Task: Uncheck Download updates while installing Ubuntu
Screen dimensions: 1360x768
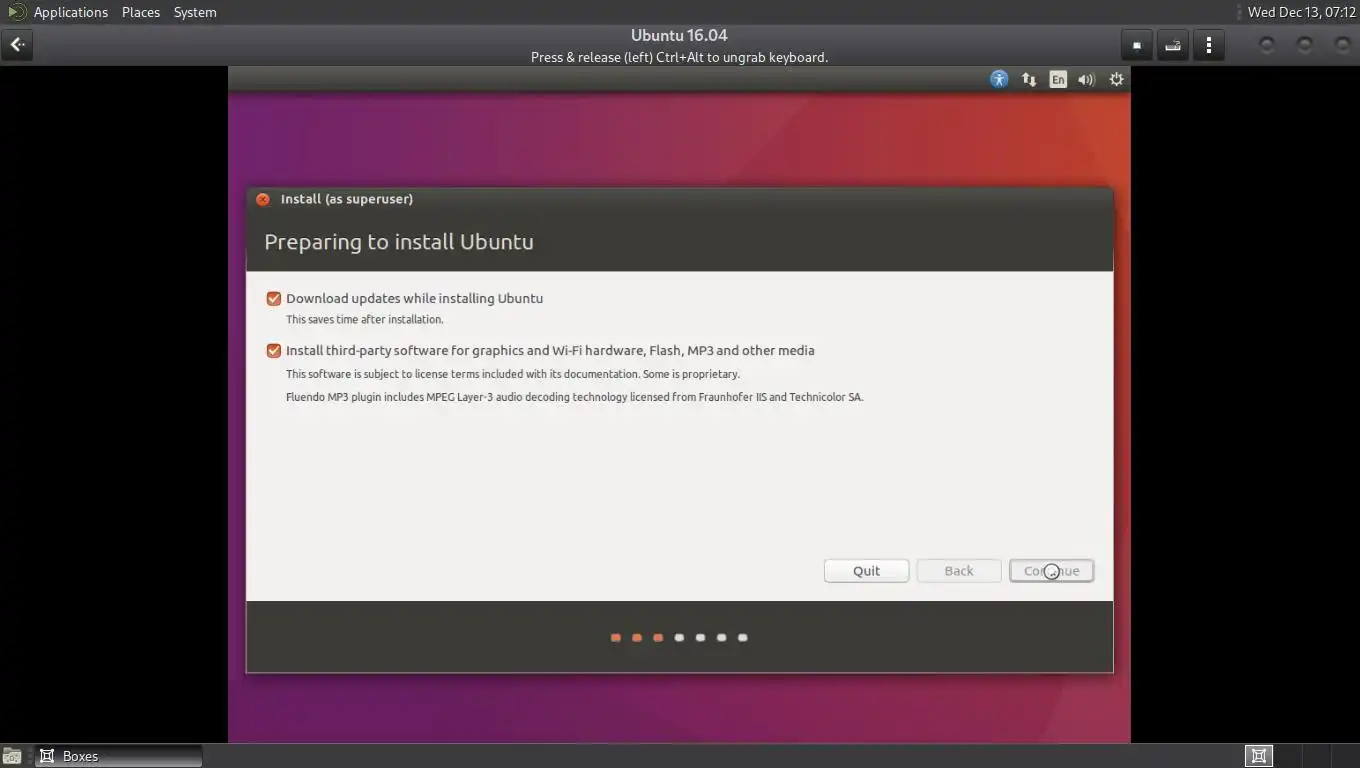Action: tap(274, 299)
